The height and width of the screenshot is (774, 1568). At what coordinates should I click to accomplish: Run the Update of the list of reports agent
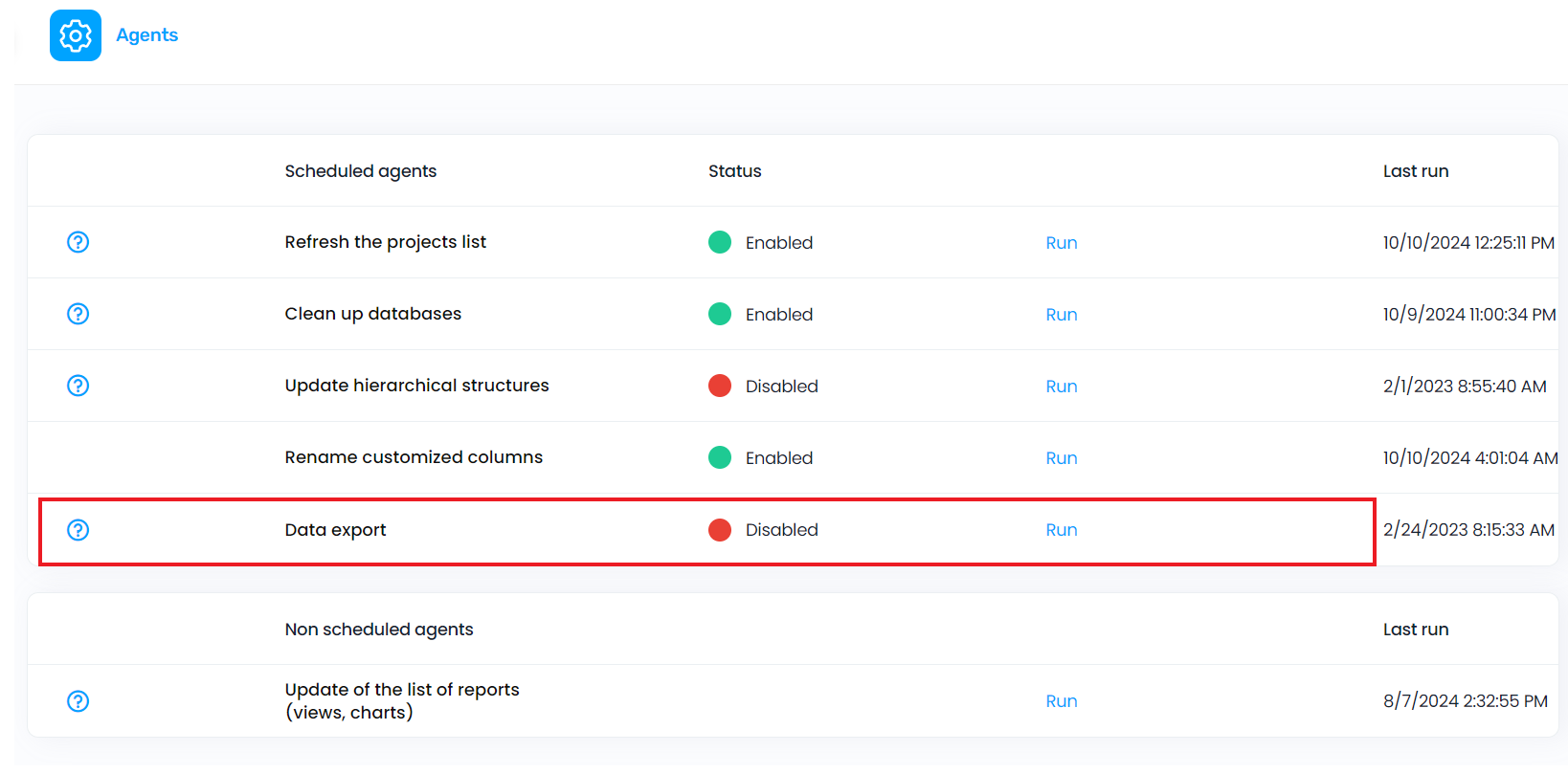point(1061,701)
